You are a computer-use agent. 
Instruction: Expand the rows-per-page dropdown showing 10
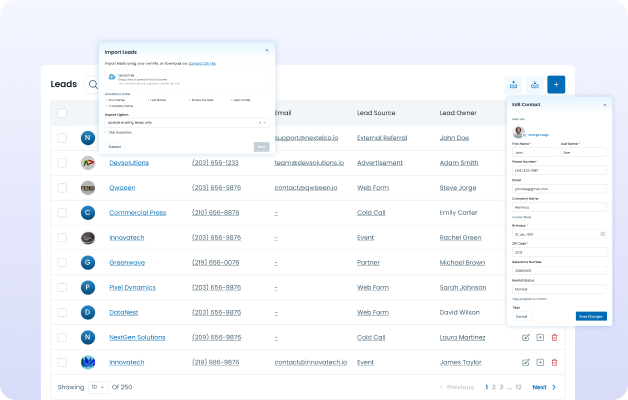pyautogui.click(x=98, y=386)
